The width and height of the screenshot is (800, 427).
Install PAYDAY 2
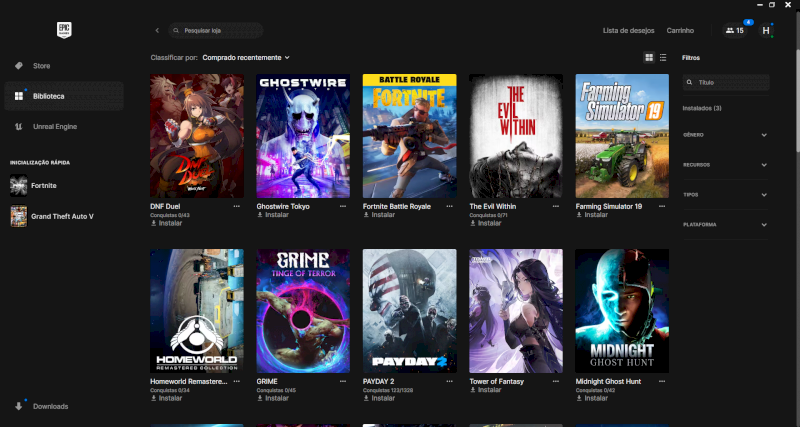pos(379,398)
